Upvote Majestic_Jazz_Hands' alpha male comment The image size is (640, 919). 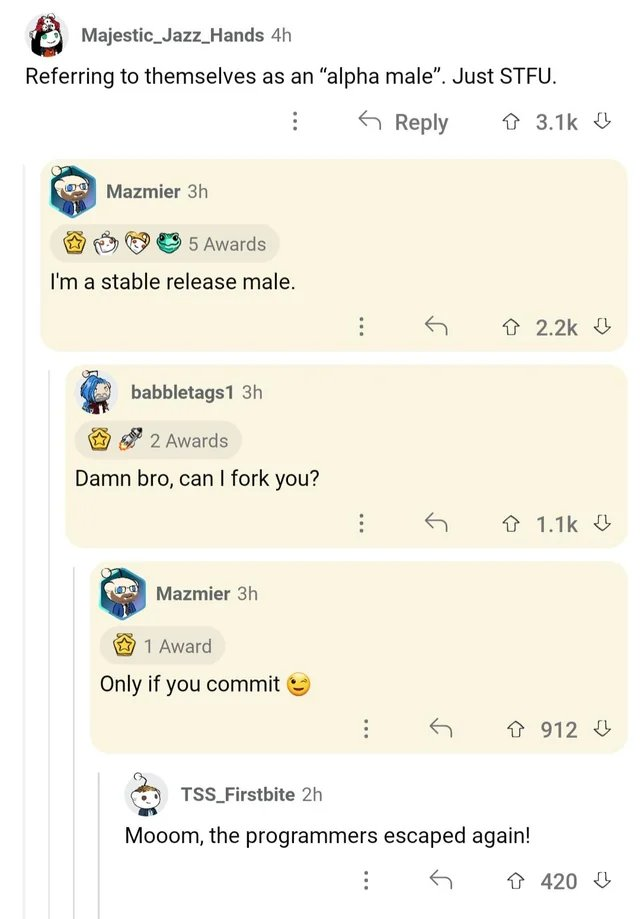coord(511,122)
